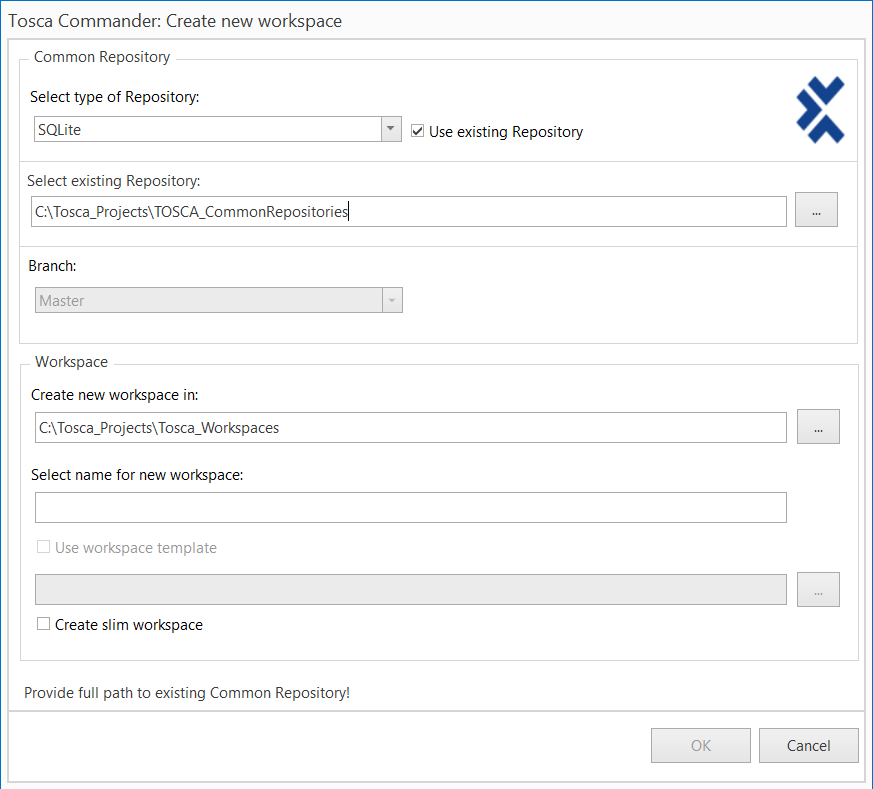Click the Tricentis Tosca logo icon
873x789 pixels.
tap(820, 110)
